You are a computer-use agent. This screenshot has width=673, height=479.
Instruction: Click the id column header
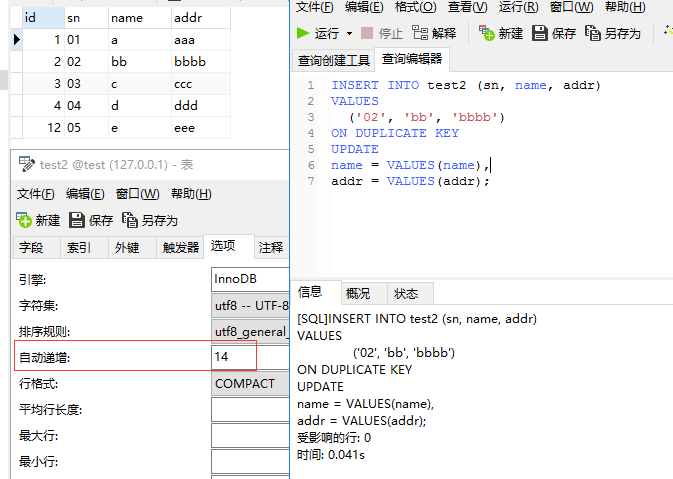pyautogui.click(x=43, y=18)
